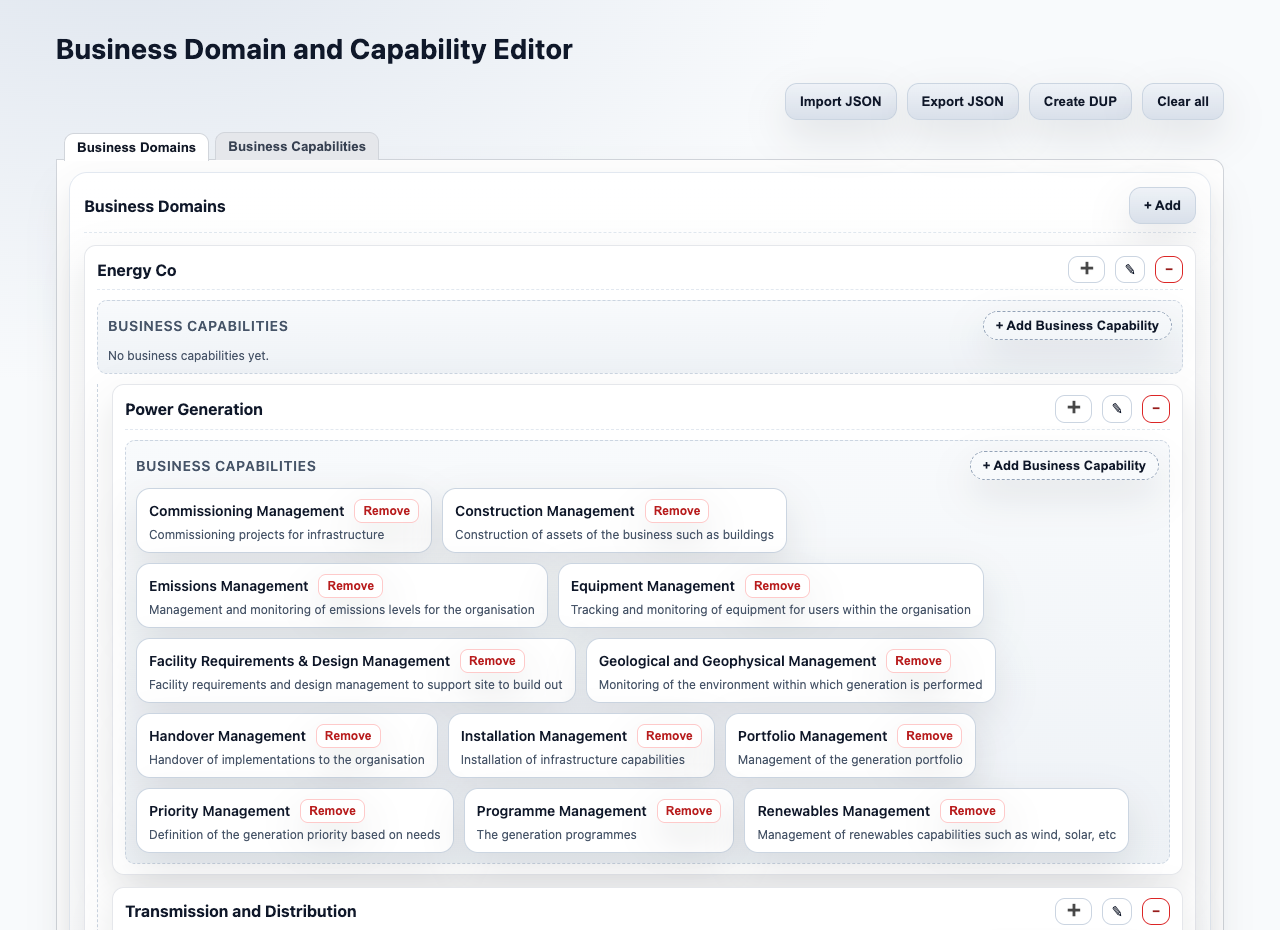1280x930 pixels.
Task: Click Renewables Management capability name
Action: [x=844, y=811]
